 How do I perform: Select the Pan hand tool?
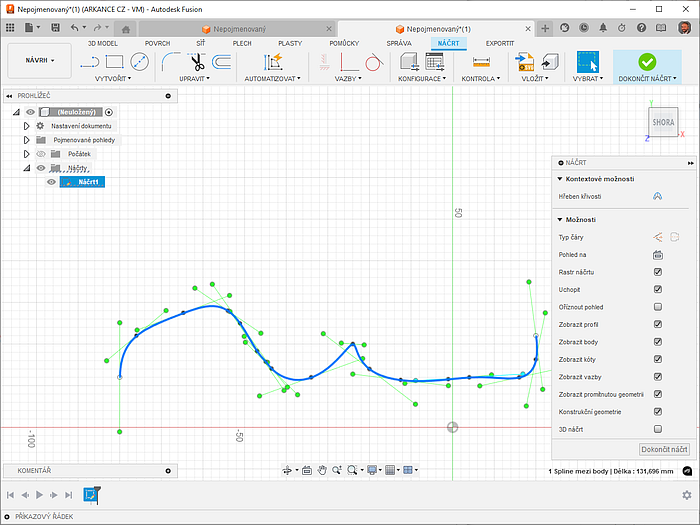323,470
